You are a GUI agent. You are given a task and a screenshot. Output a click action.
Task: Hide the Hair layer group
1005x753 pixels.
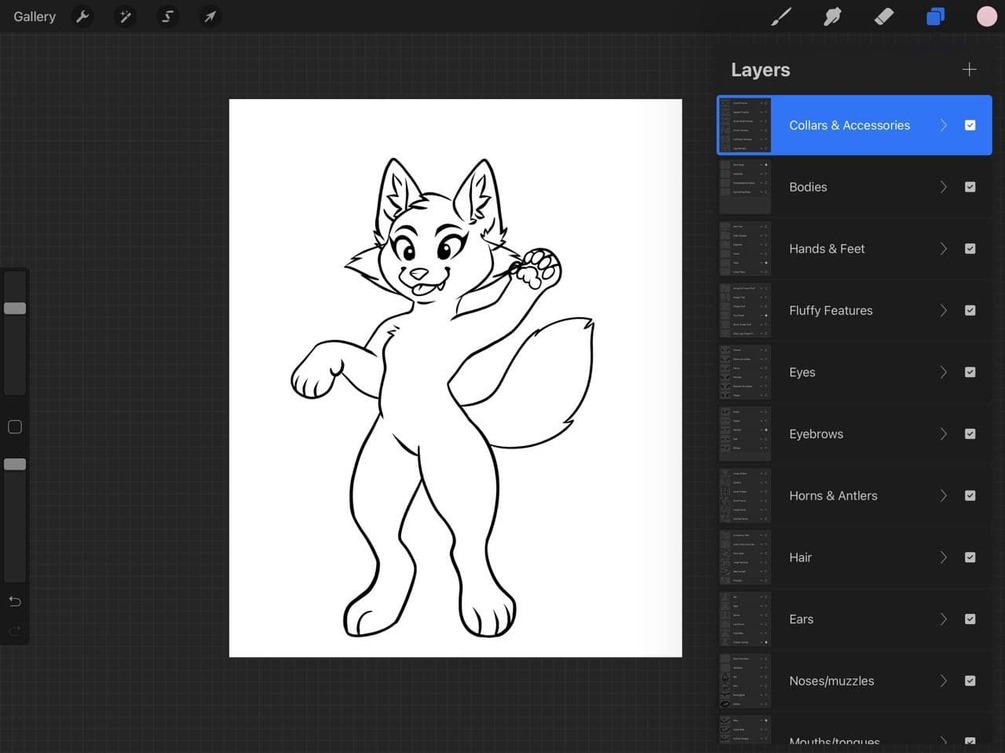pos(970,558)
